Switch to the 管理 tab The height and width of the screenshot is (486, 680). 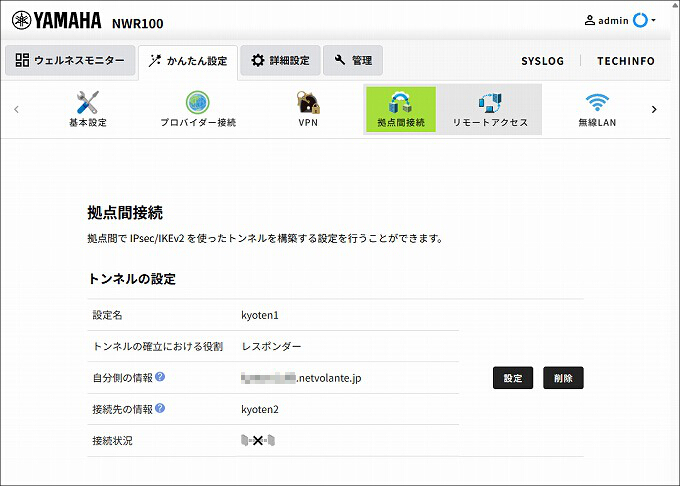coord(353,60)
